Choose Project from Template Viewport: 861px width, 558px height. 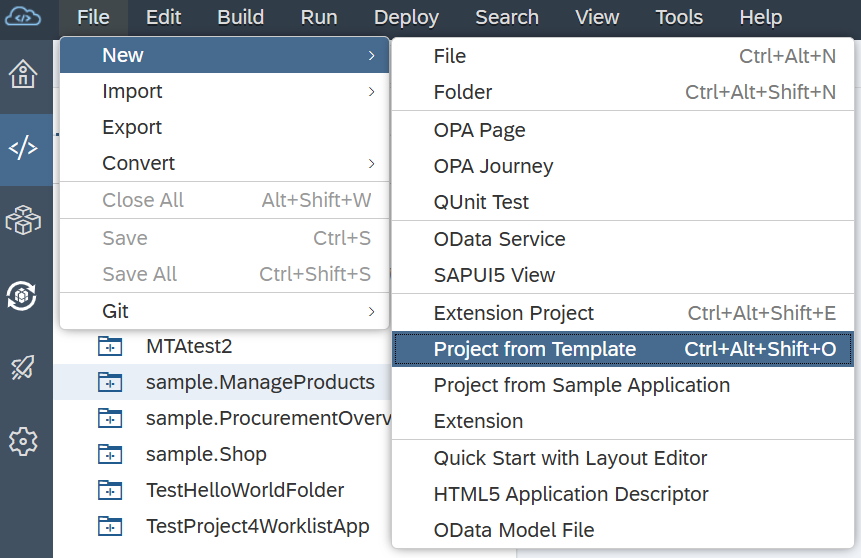(x=623, y=349)
